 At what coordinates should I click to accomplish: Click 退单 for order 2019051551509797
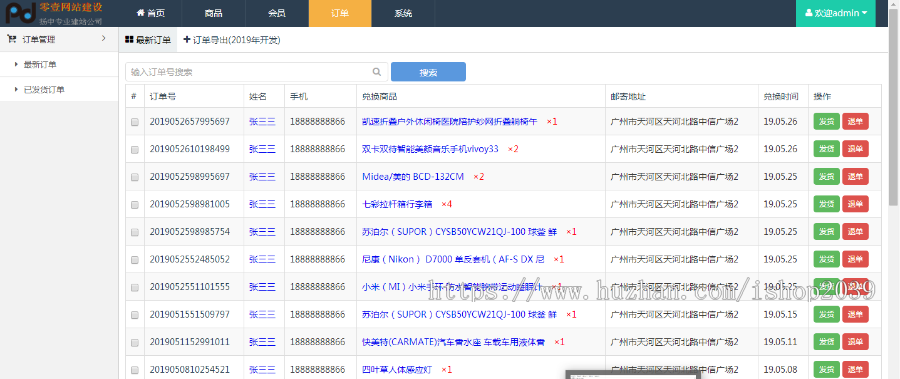pyautogui.click(x=855, y=314)
